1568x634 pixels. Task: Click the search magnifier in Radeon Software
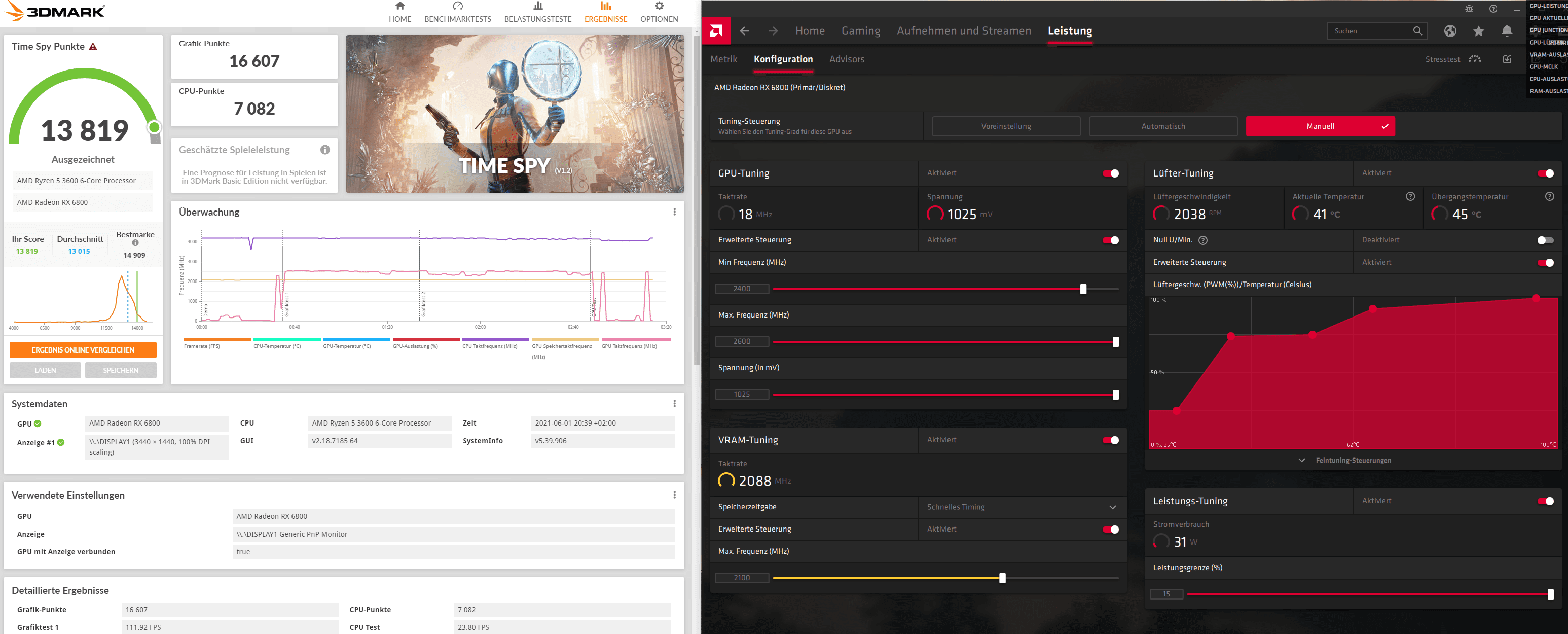point(1417,31)
